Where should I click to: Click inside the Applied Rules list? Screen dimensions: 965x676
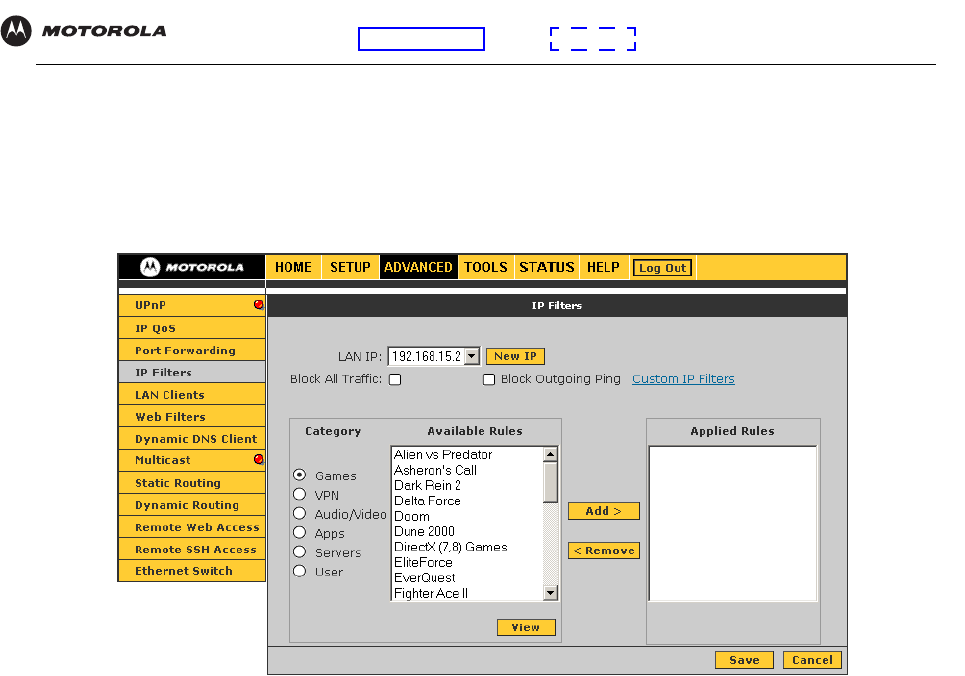[x=732, y=523]
